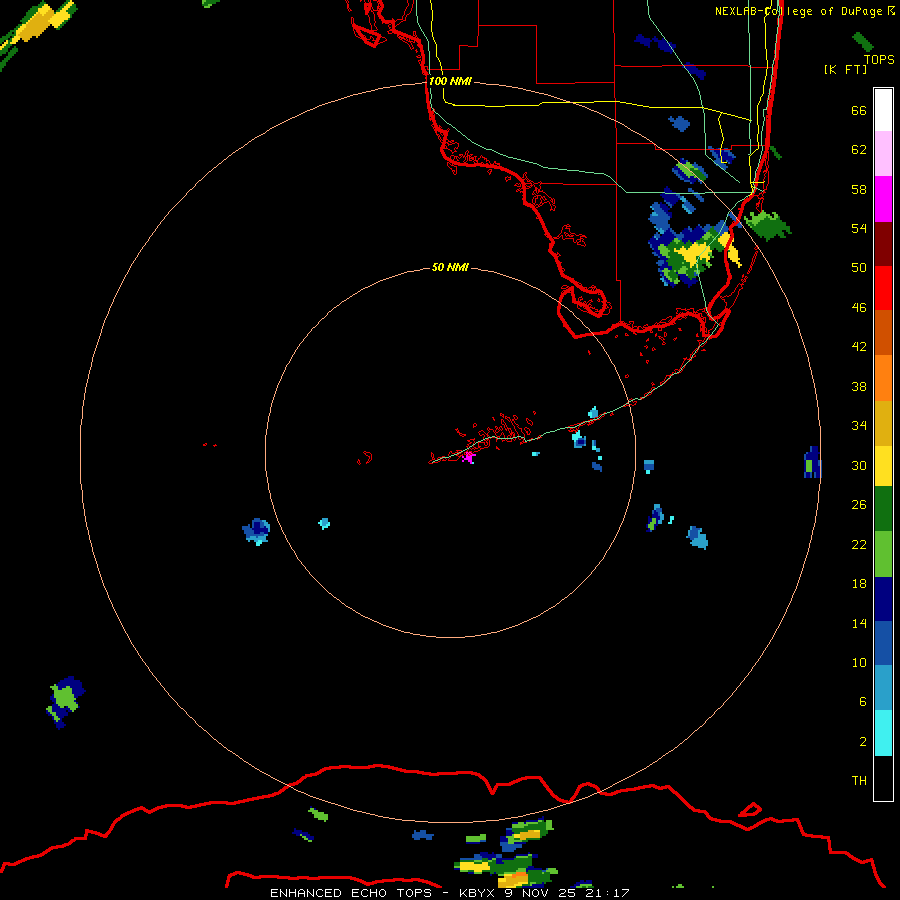The width and height of the screenshot is (900, 900).
Task: Click the "50 NMI" range ring label
Action: click(x=450, y=267)
